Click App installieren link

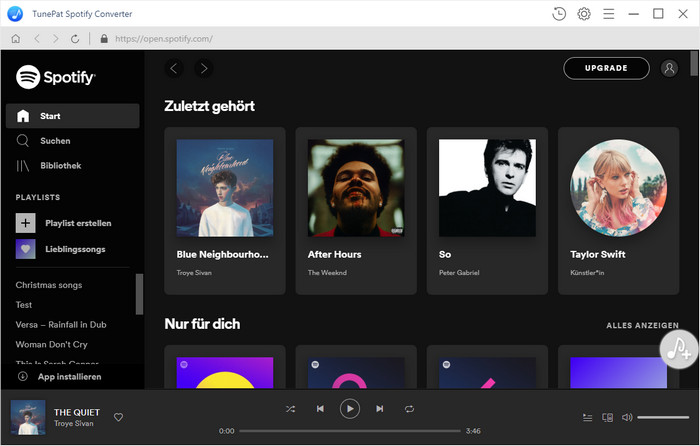click(59, 377)
